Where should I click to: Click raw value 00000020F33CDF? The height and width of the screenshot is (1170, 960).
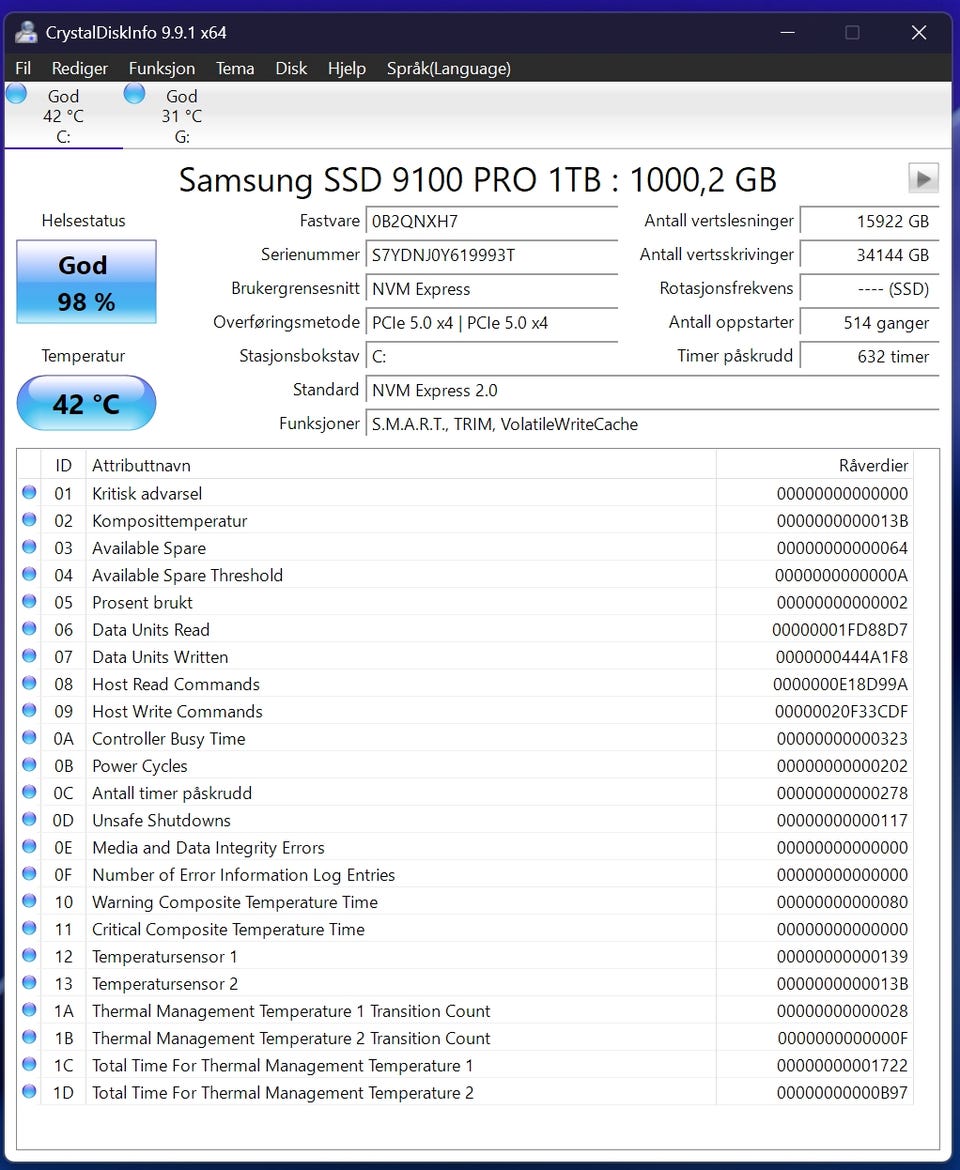pyautogui.click(x=841, y=711)
